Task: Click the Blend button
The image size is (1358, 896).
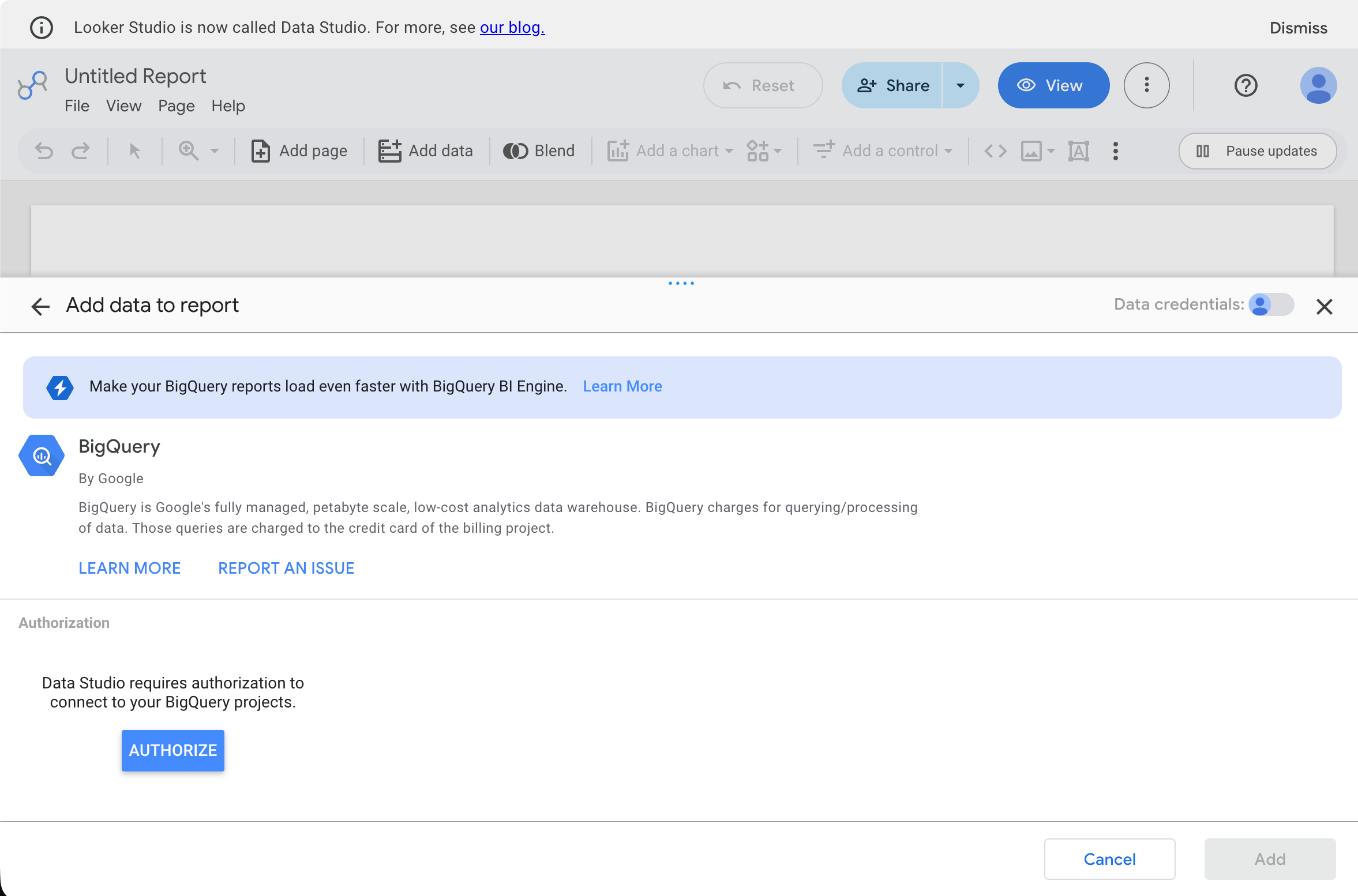Action: click(x=539, y=151)
